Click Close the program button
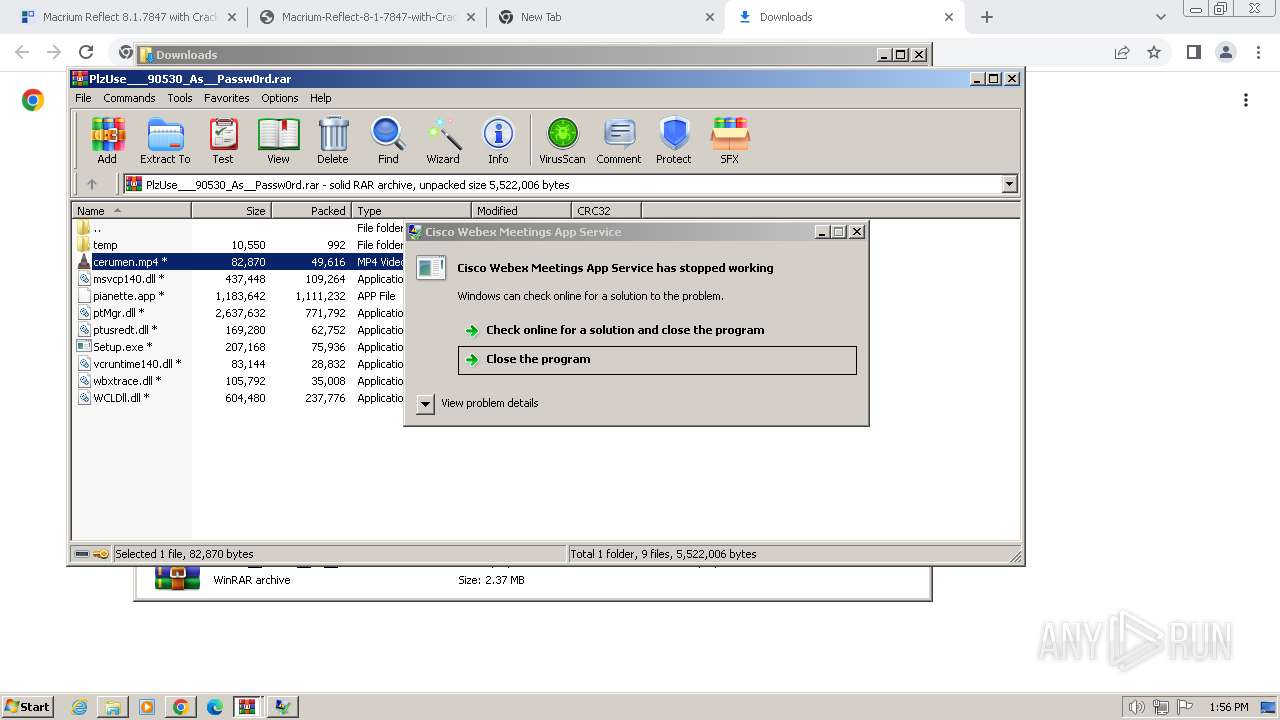 [x=657, y=360]
